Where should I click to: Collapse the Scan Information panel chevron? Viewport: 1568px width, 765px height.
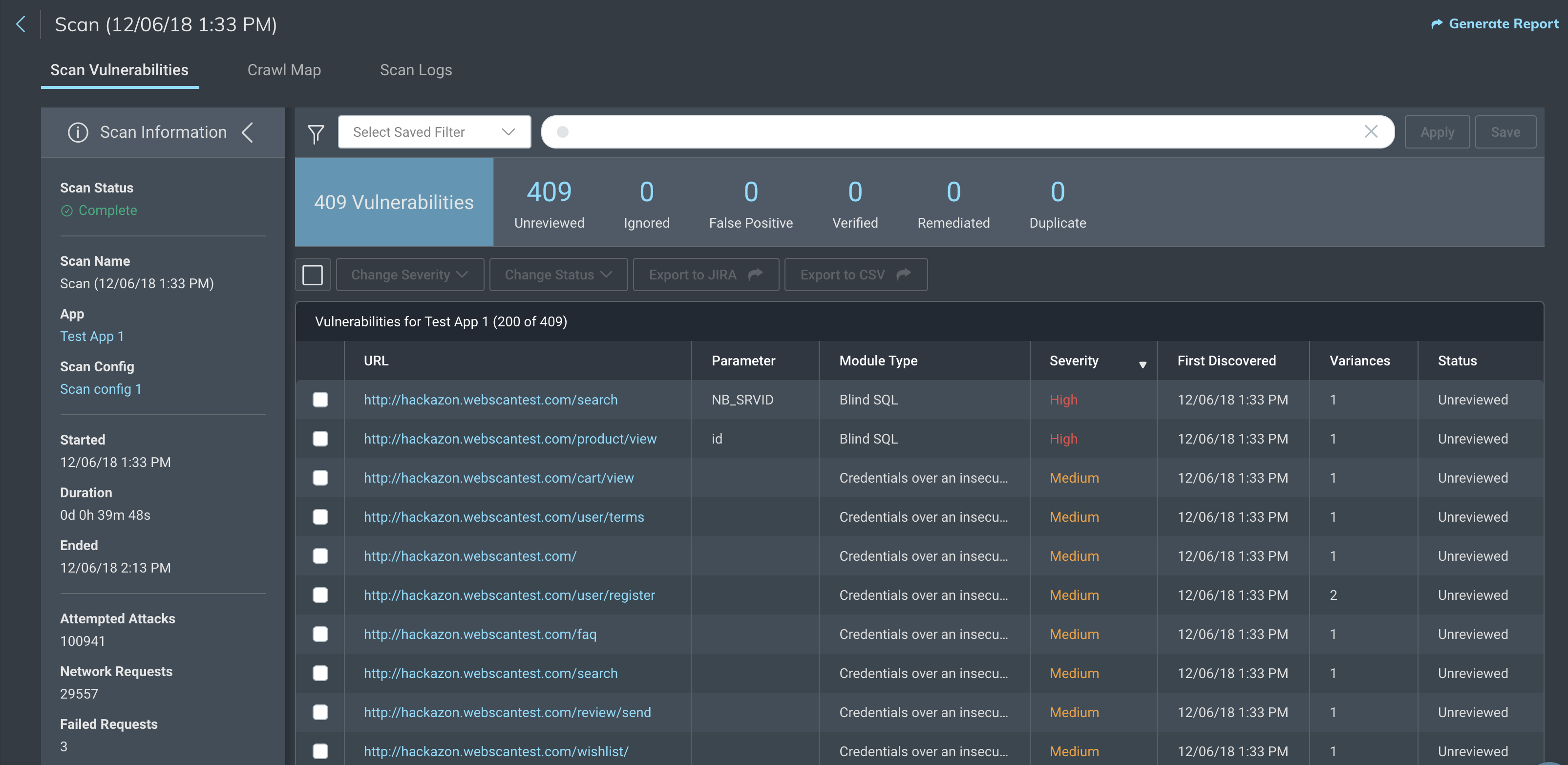click(x=247, y=132)
